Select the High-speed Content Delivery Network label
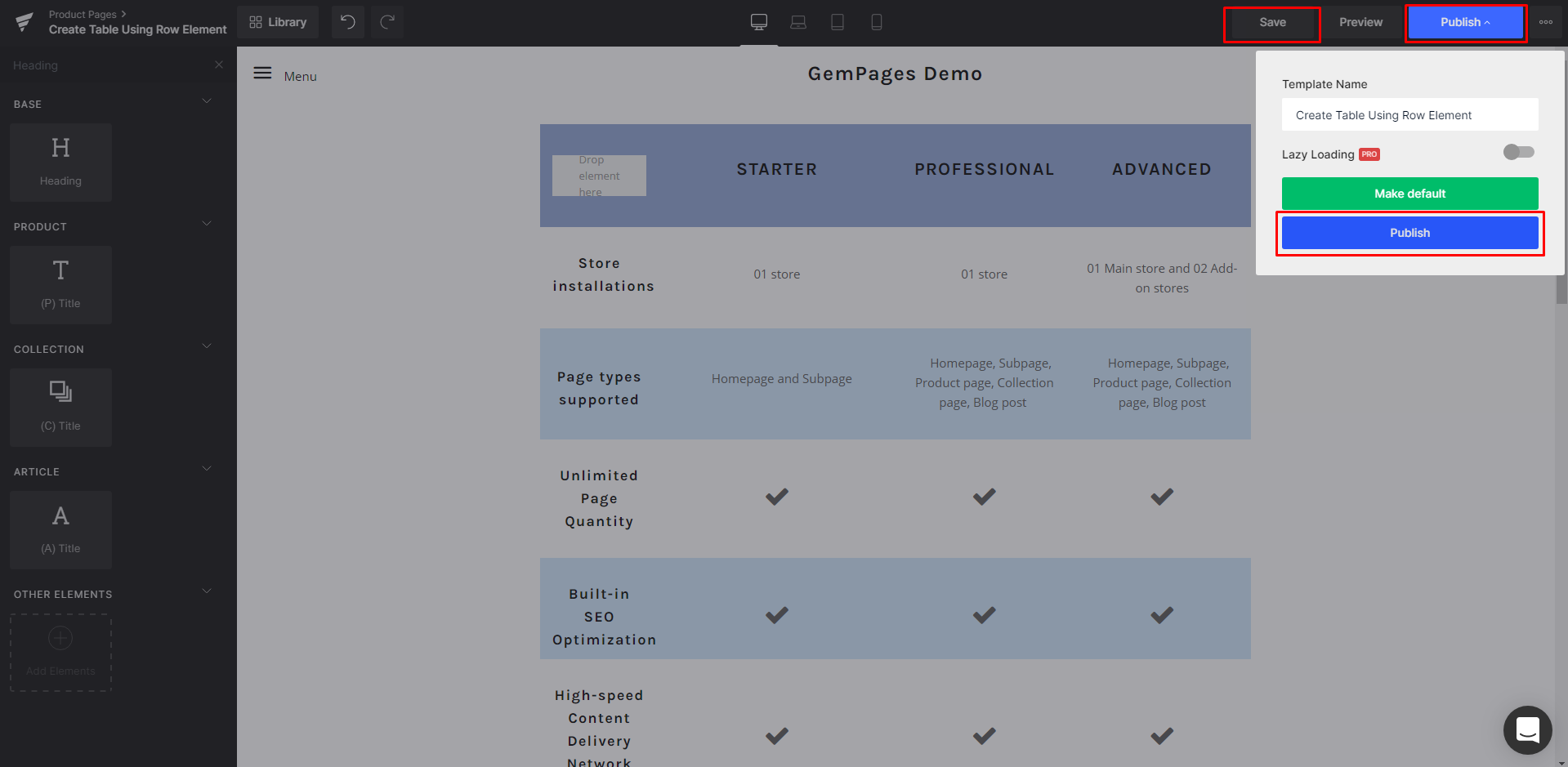1568x767 pixels. tap(599, 729)
